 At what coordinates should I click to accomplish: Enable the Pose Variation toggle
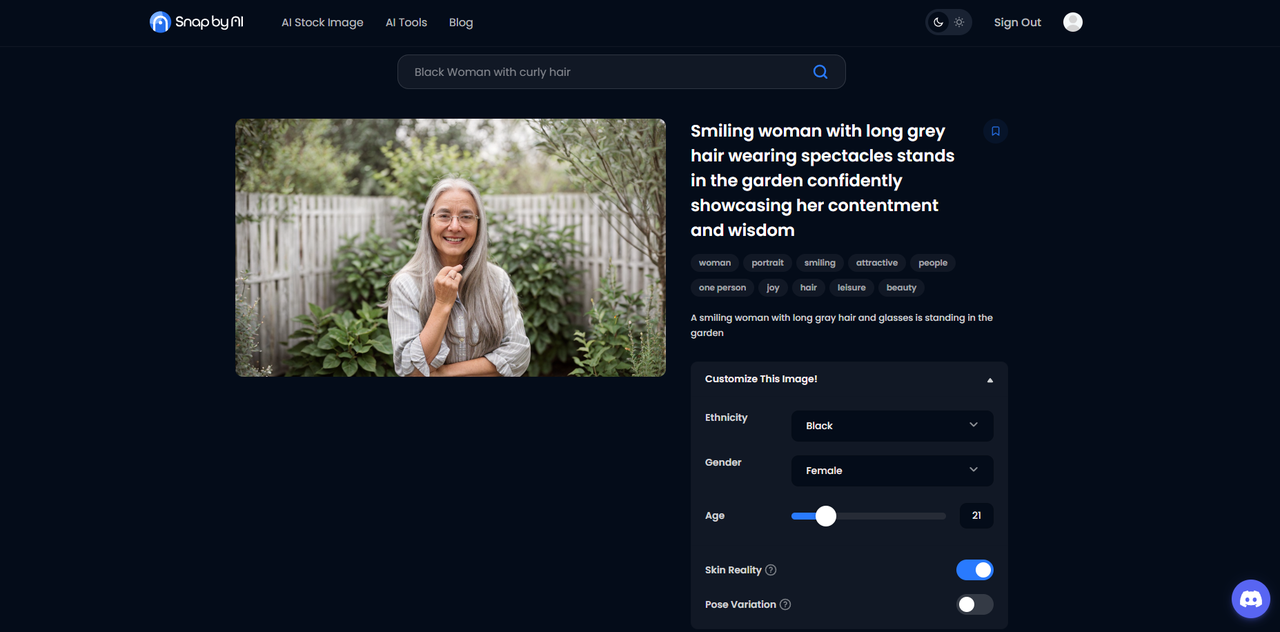(x=975, y=604)
